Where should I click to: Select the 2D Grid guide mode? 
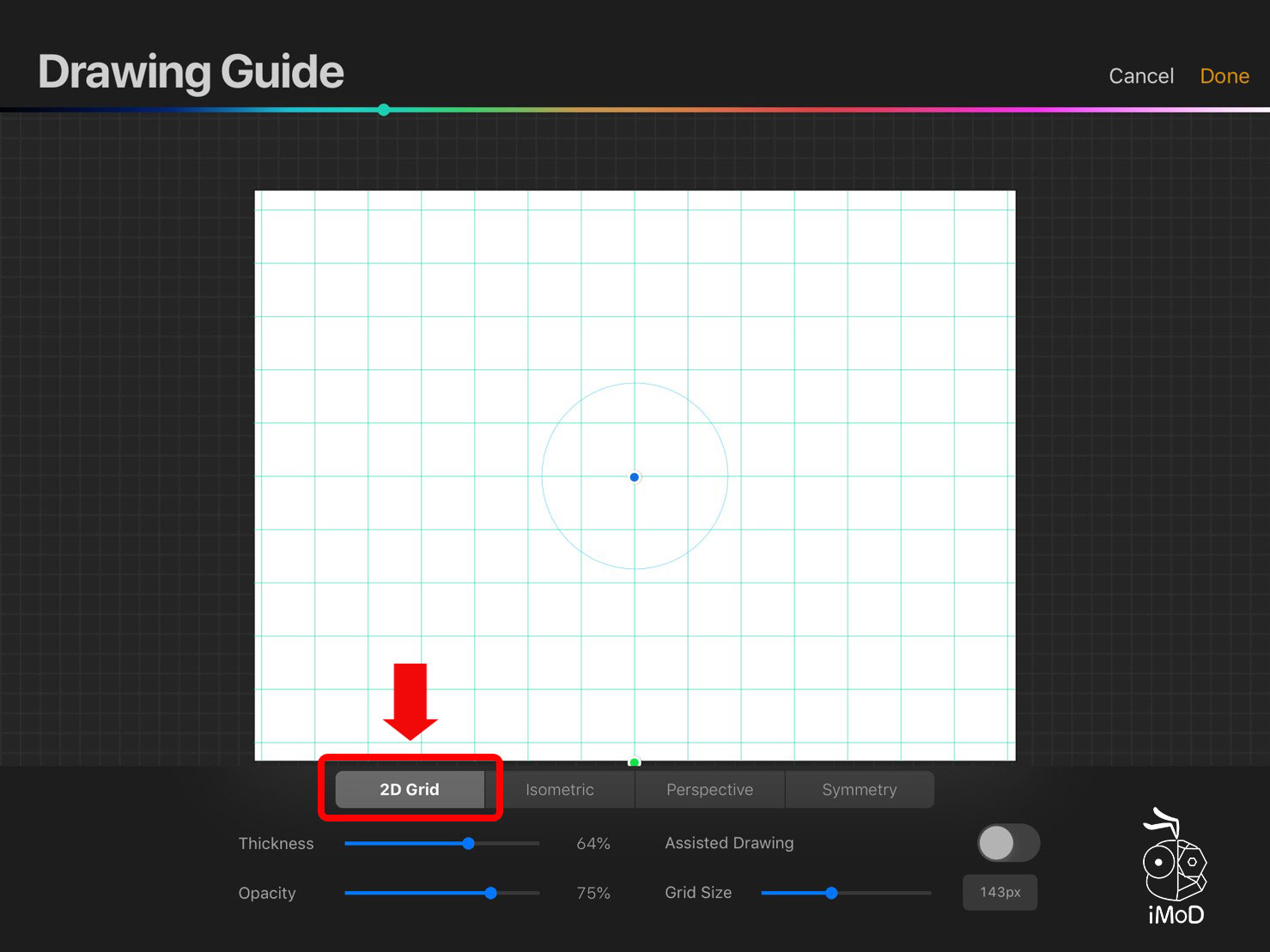coord(410,790)
